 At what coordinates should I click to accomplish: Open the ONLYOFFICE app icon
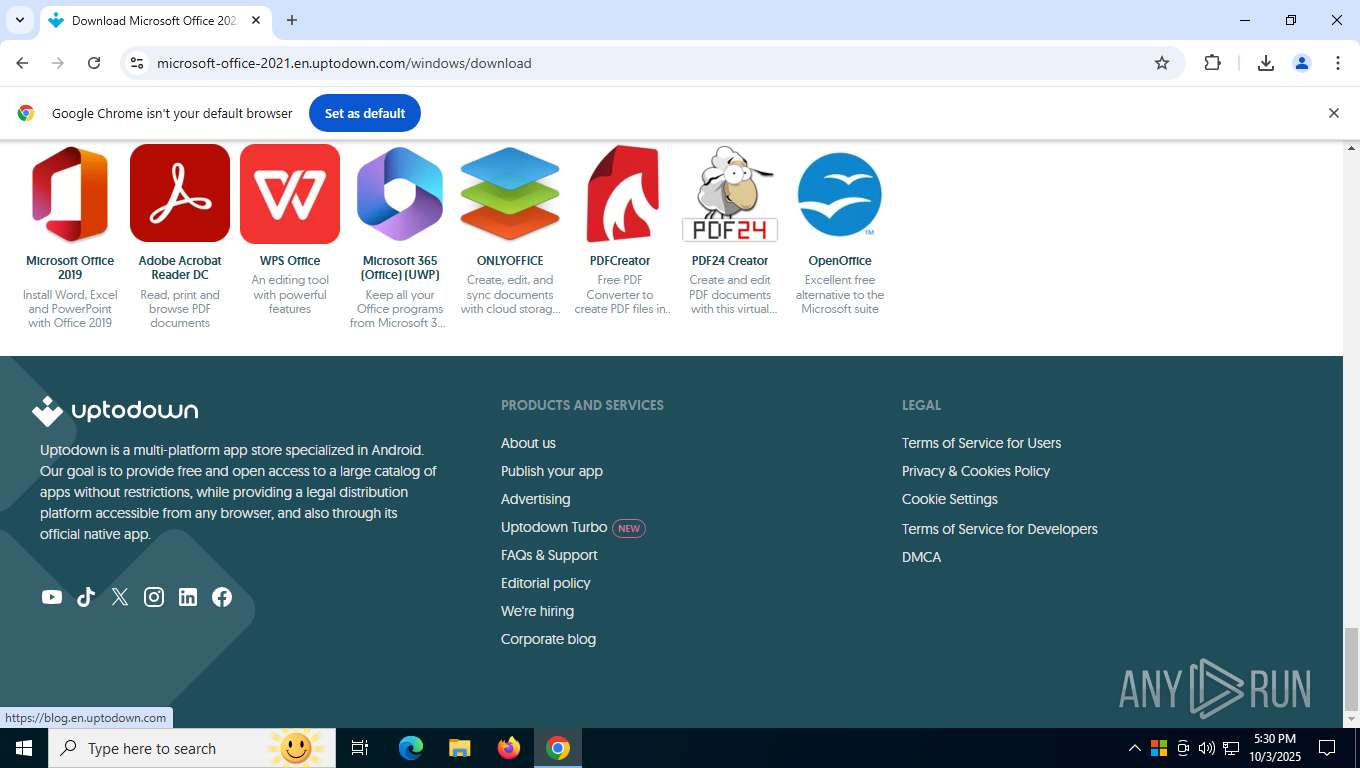[x=510, y=193]
